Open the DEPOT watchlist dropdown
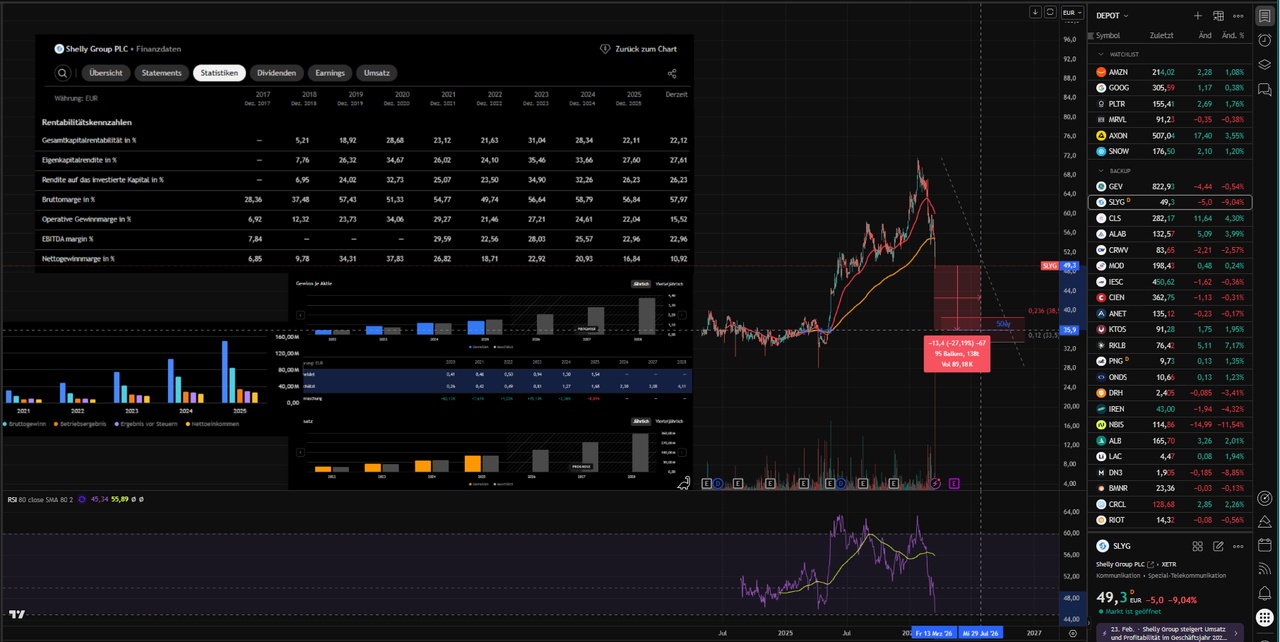1280x642 pixels. 1112,15
